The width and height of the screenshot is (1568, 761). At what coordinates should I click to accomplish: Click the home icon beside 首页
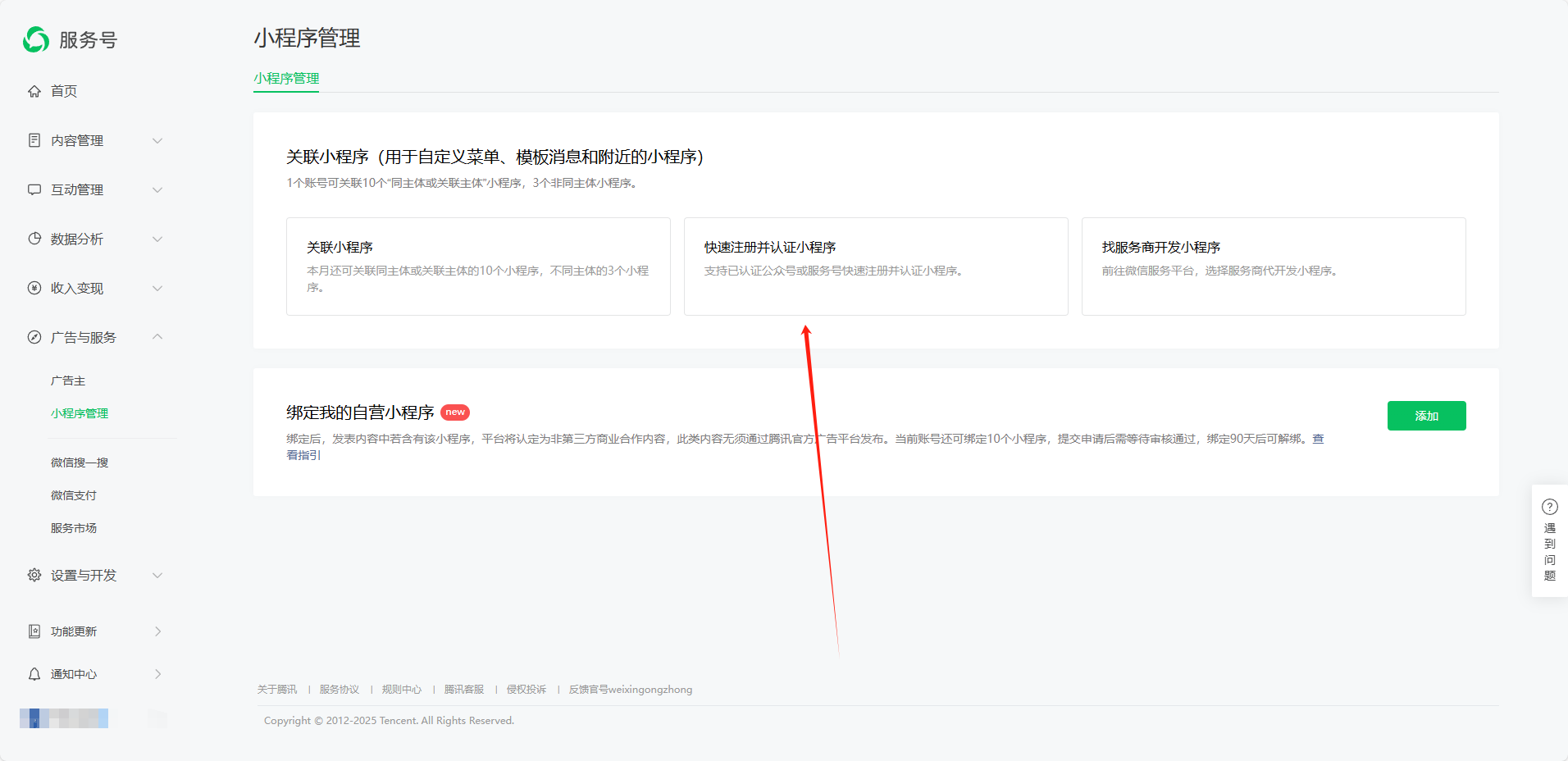pyautogui.click(x=34, y=91)
